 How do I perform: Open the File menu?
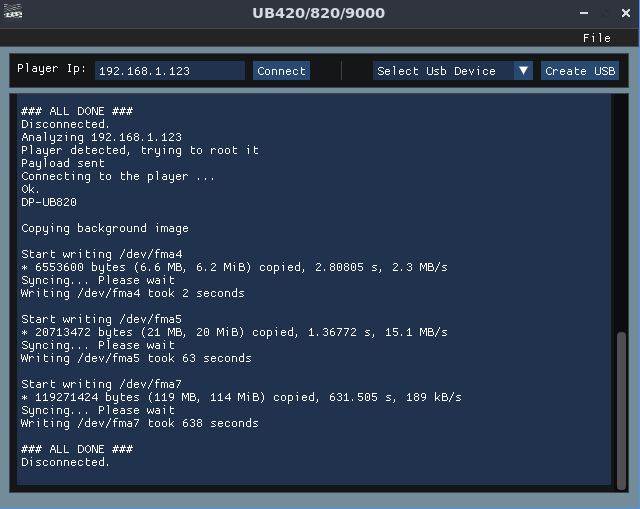pos(596,38)
